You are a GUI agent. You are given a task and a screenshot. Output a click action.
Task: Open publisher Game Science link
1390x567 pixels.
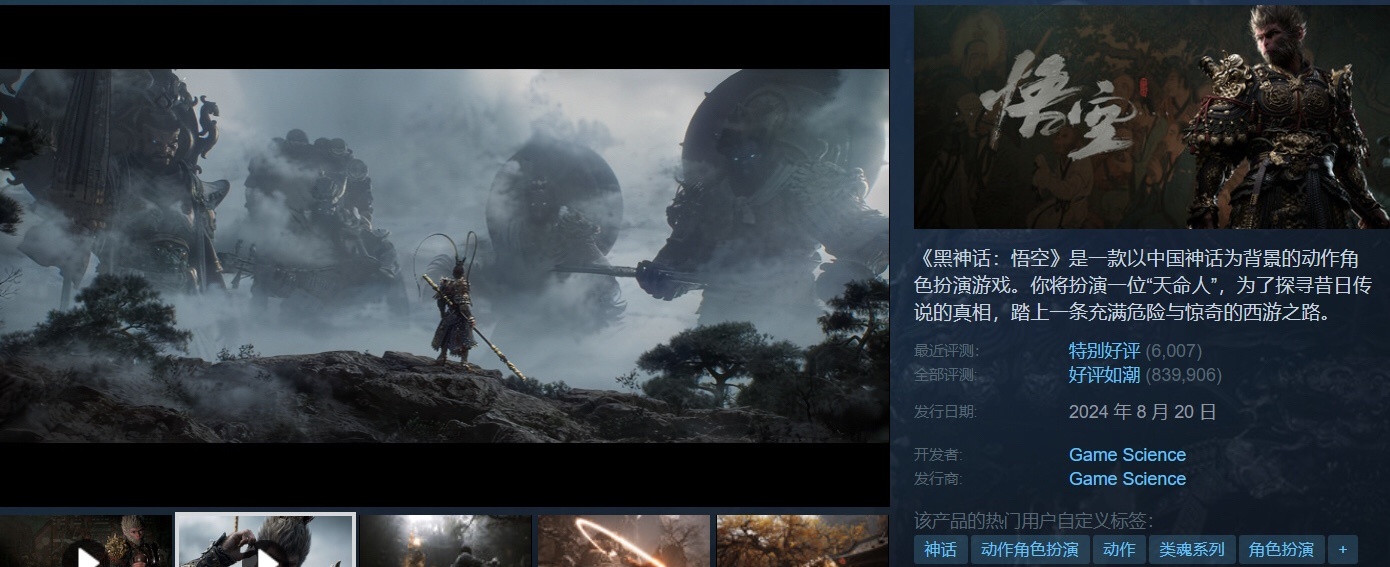[x=1127, y=479]
